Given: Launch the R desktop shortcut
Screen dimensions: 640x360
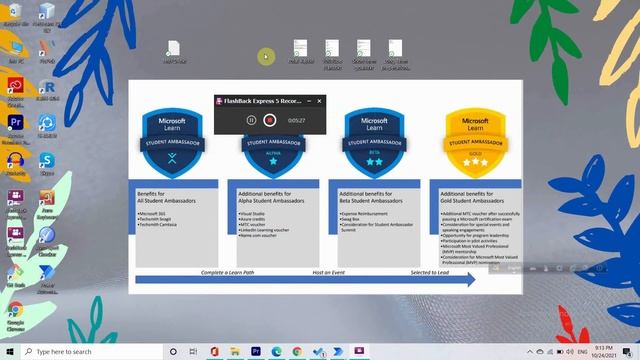Looking at the screenshot, I should pyautogui.click(x=47, y=91).
